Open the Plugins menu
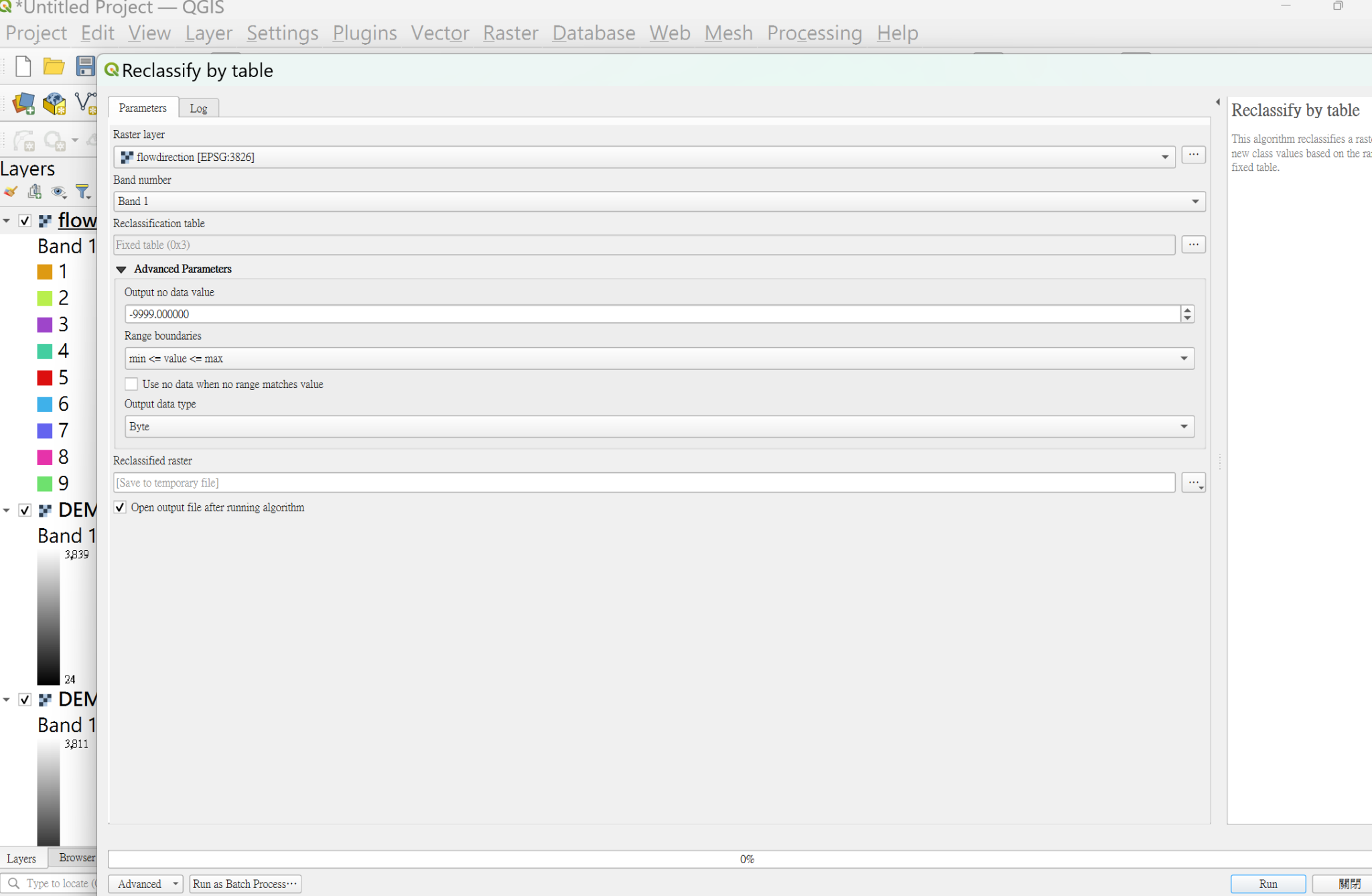Viewport: 1372px width, 896px height. (x=364, y=33)
